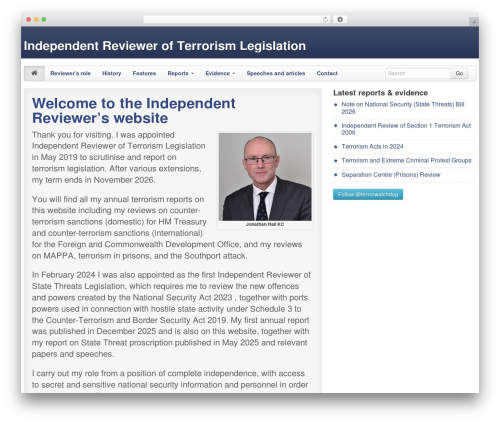
Task: Open the Contact page
Action: pyautogui.click(x=327, y=73)
